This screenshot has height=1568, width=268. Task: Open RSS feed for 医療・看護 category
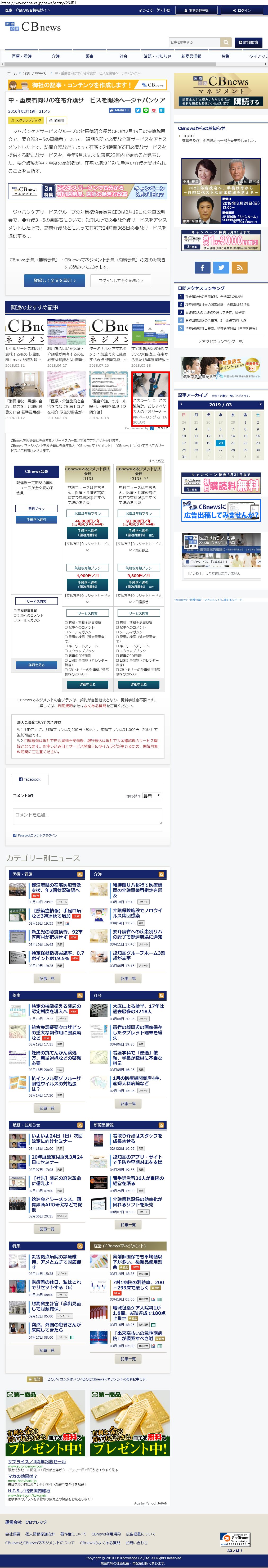tap(80, 874)
